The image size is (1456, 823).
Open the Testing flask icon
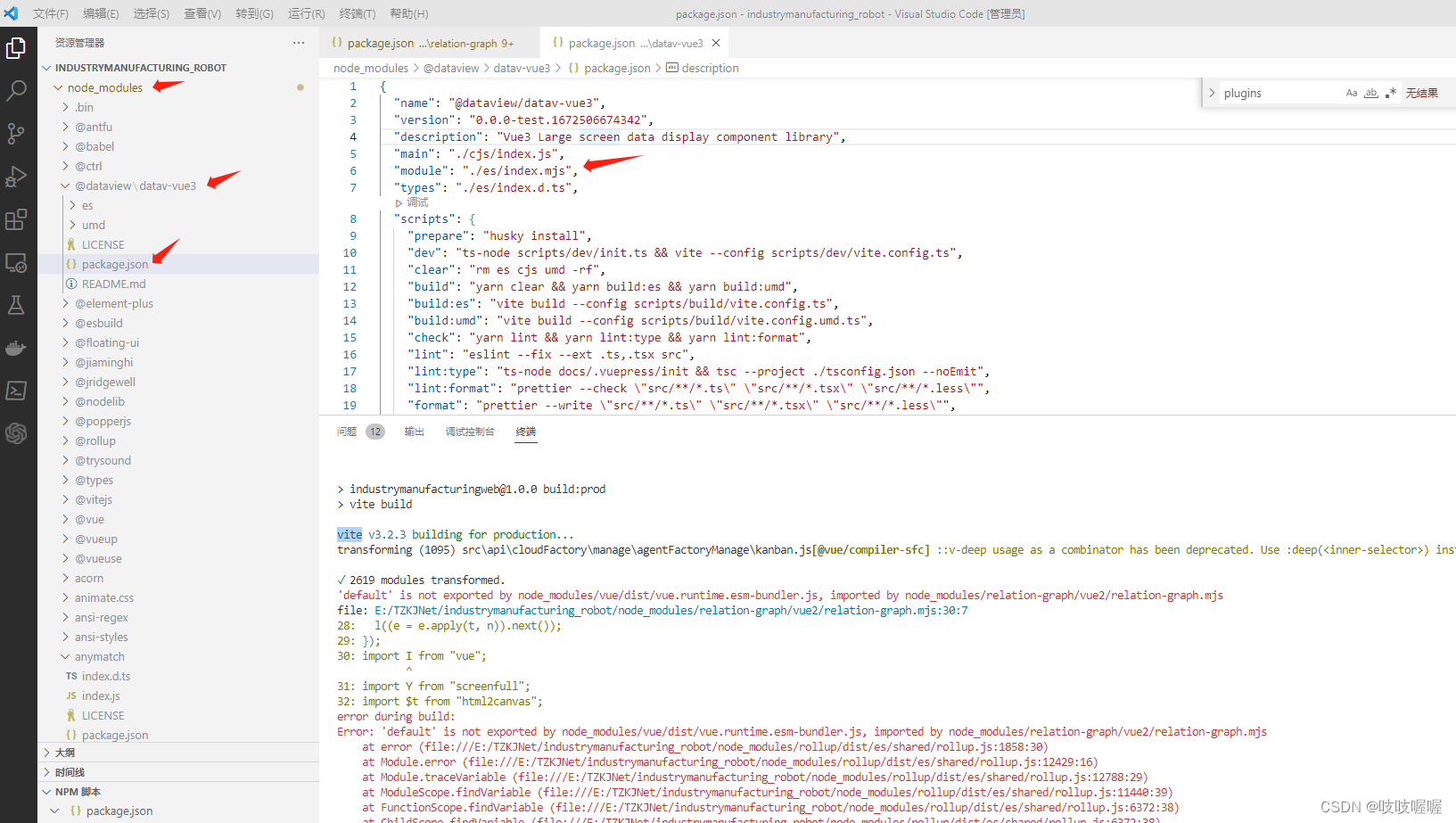coord(16,305)
